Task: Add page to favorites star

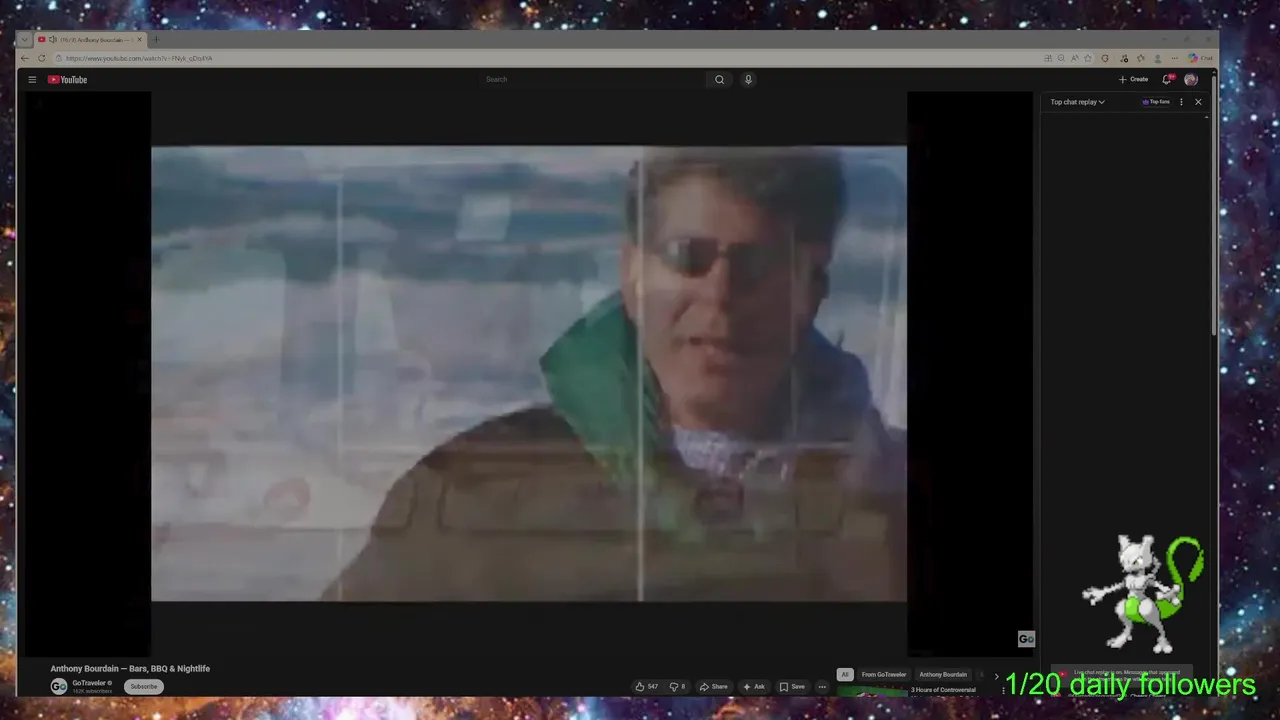Action: [x=1088, y=58]
